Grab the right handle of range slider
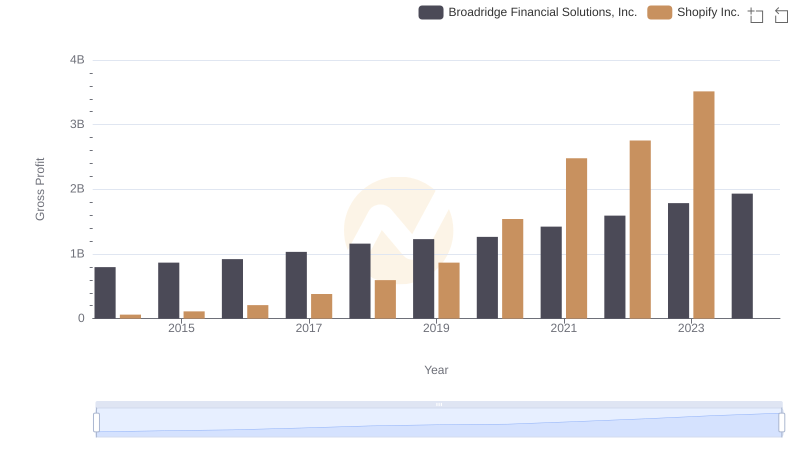Viewport: 800px width, 461px height. [781, 423]
